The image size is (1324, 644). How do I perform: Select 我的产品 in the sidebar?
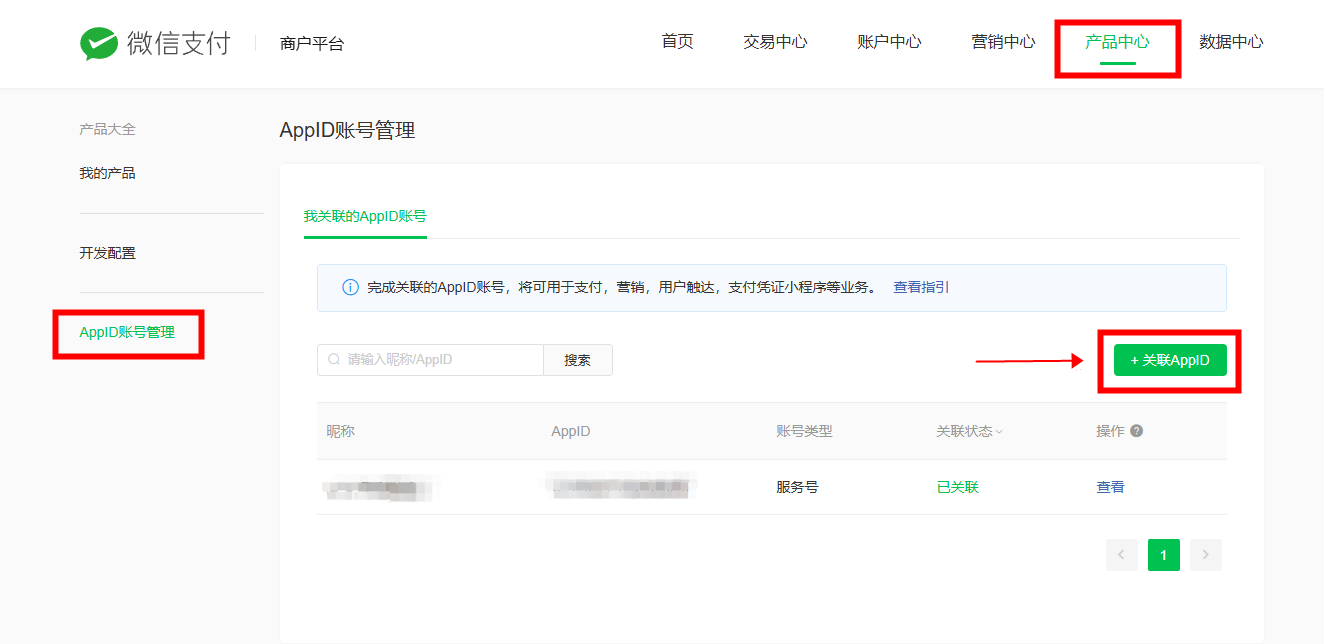coord(107,173)
